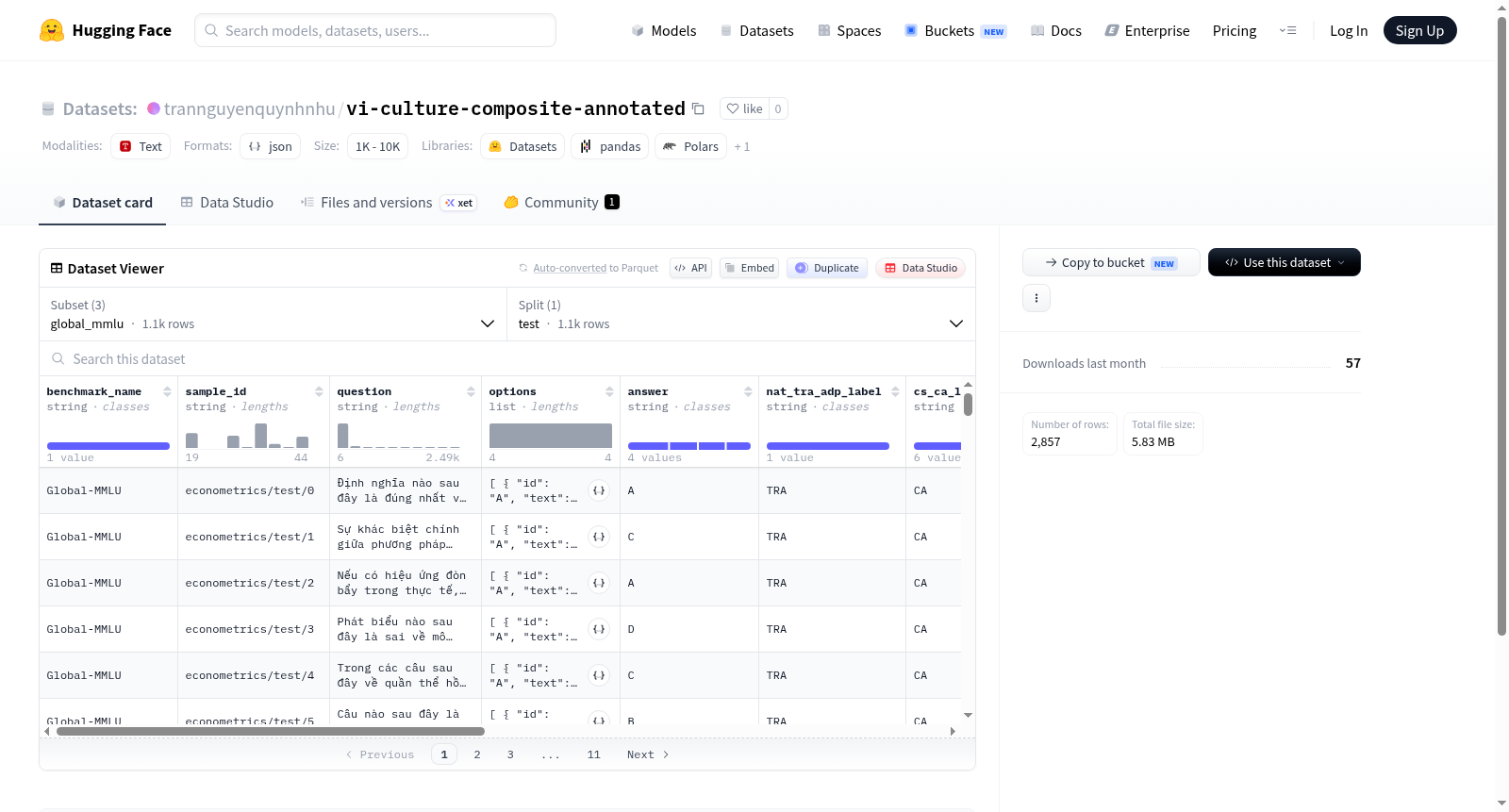Go to page 3 of the table
The width and height of the screenshot is (1509, 812).
click(x=510, y=754)
